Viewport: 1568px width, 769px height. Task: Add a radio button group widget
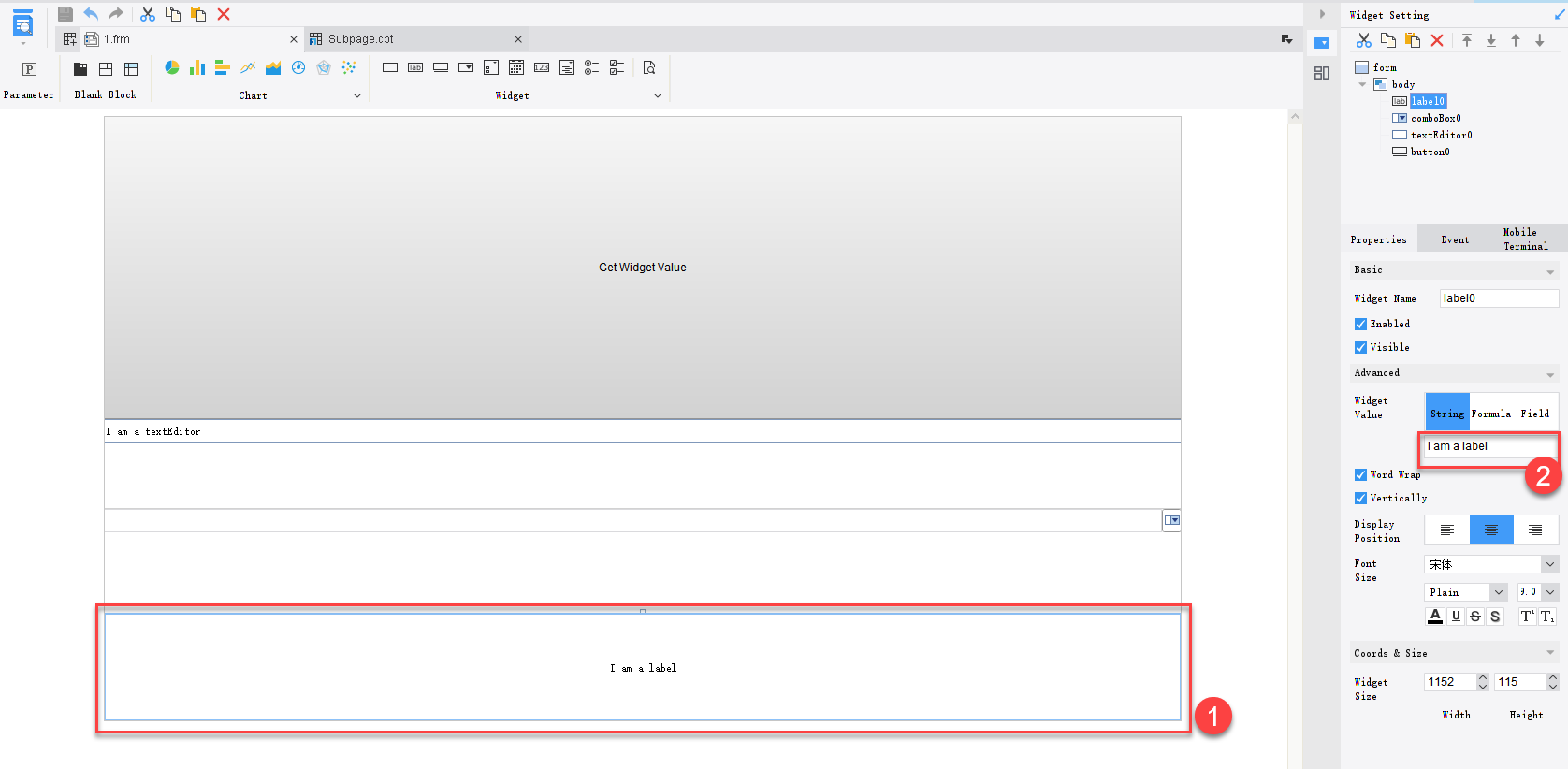click(591, 67)
